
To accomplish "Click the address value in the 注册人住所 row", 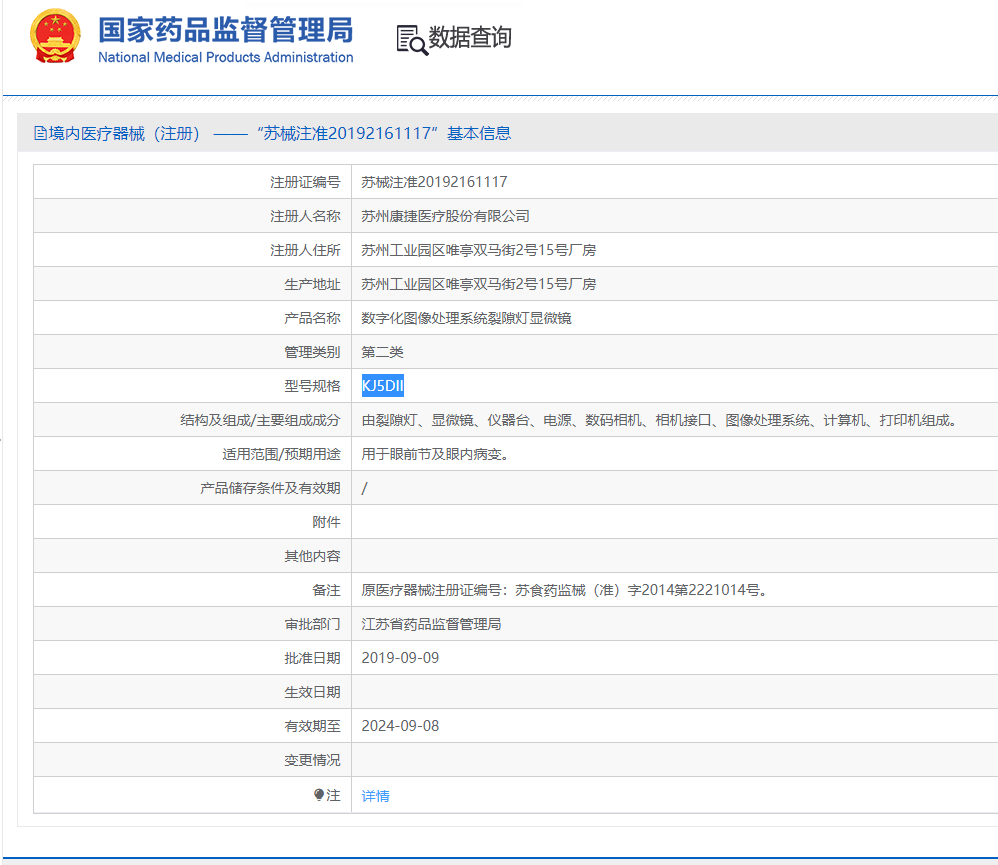I will (479, 250).
